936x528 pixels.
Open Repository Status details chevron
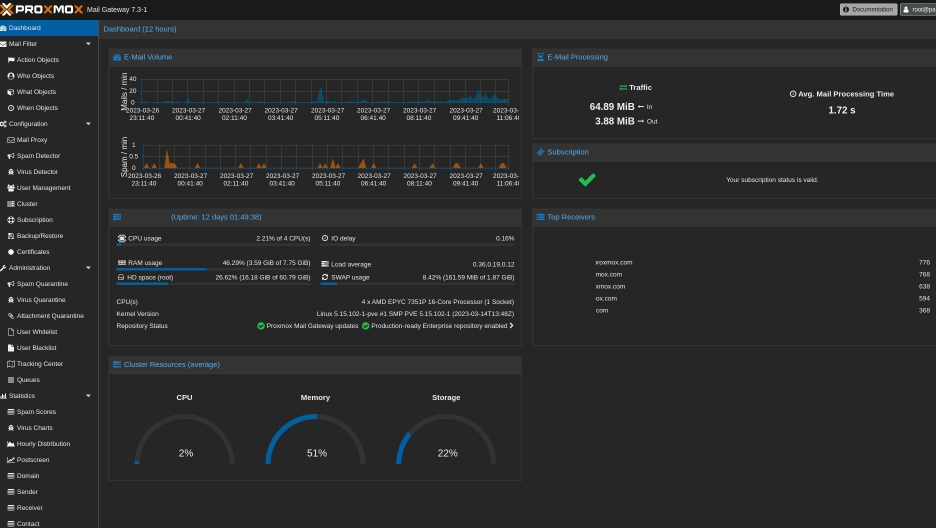512,326
